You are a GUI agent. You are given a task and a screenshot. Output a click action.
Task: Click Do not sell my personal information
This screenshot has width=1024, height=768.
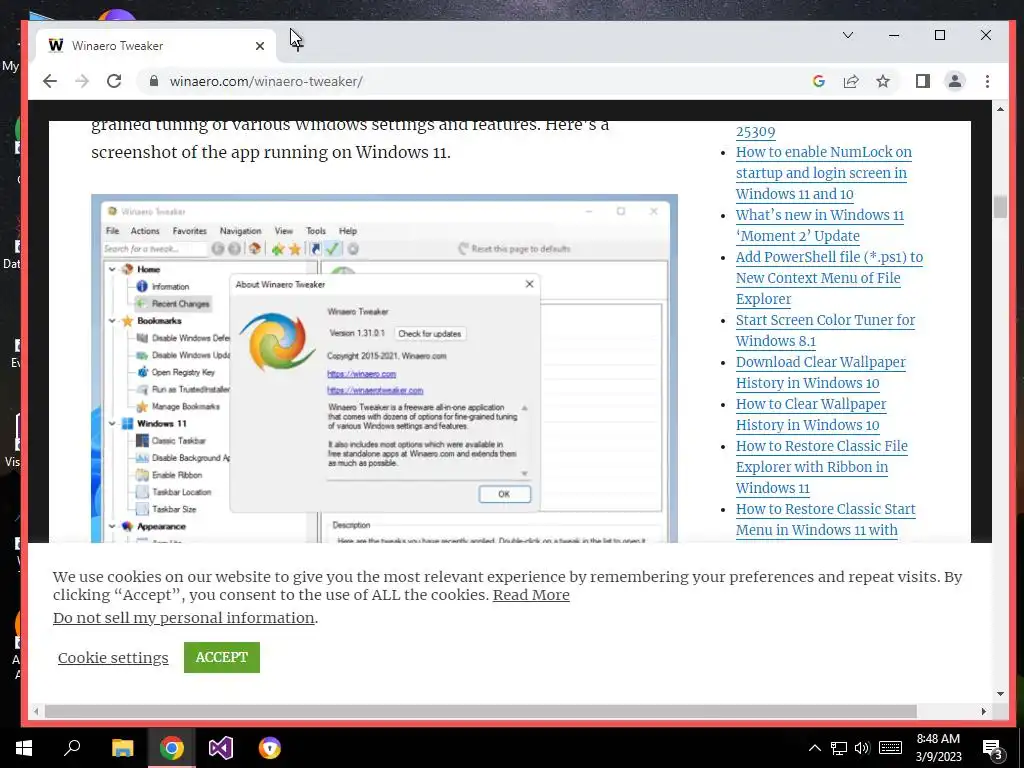point(184,618)
